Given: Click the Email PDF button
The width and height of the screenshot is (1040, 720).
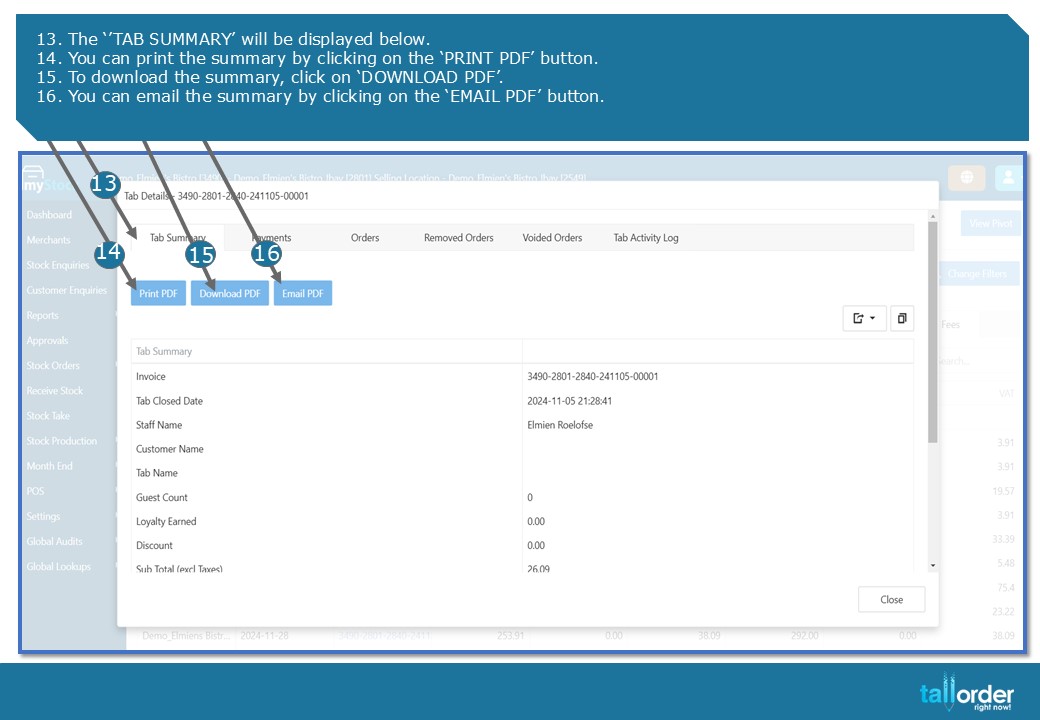Looking at the screenshot, I should coord(302,293).
